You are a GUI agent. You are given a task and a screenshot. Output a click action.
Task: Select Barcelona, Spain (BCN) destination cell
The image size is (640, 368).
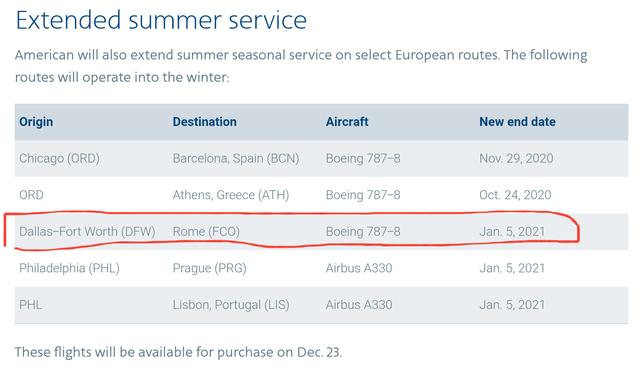(x=236, y=158)
